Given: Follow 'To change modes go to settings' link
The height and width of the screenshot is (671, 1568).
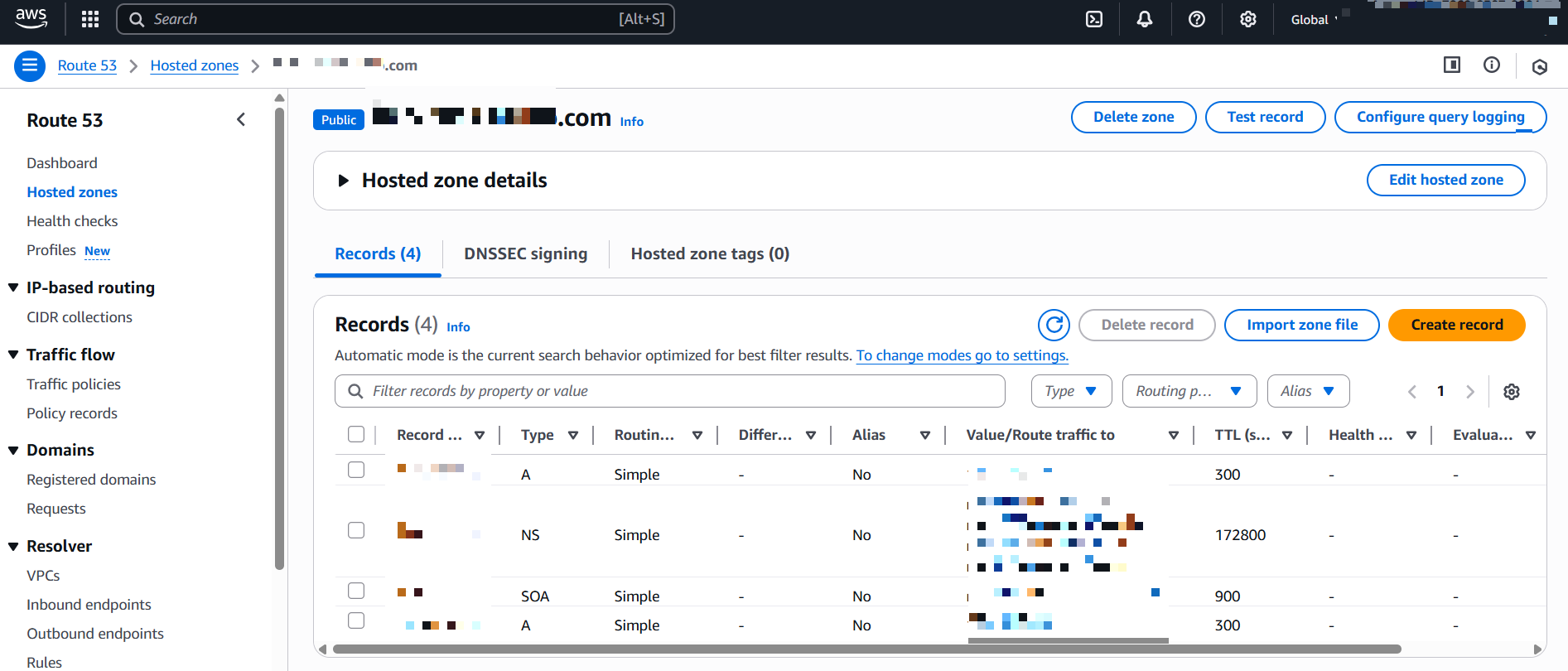Looking at the screenshot, I should (x=962, y=355).
